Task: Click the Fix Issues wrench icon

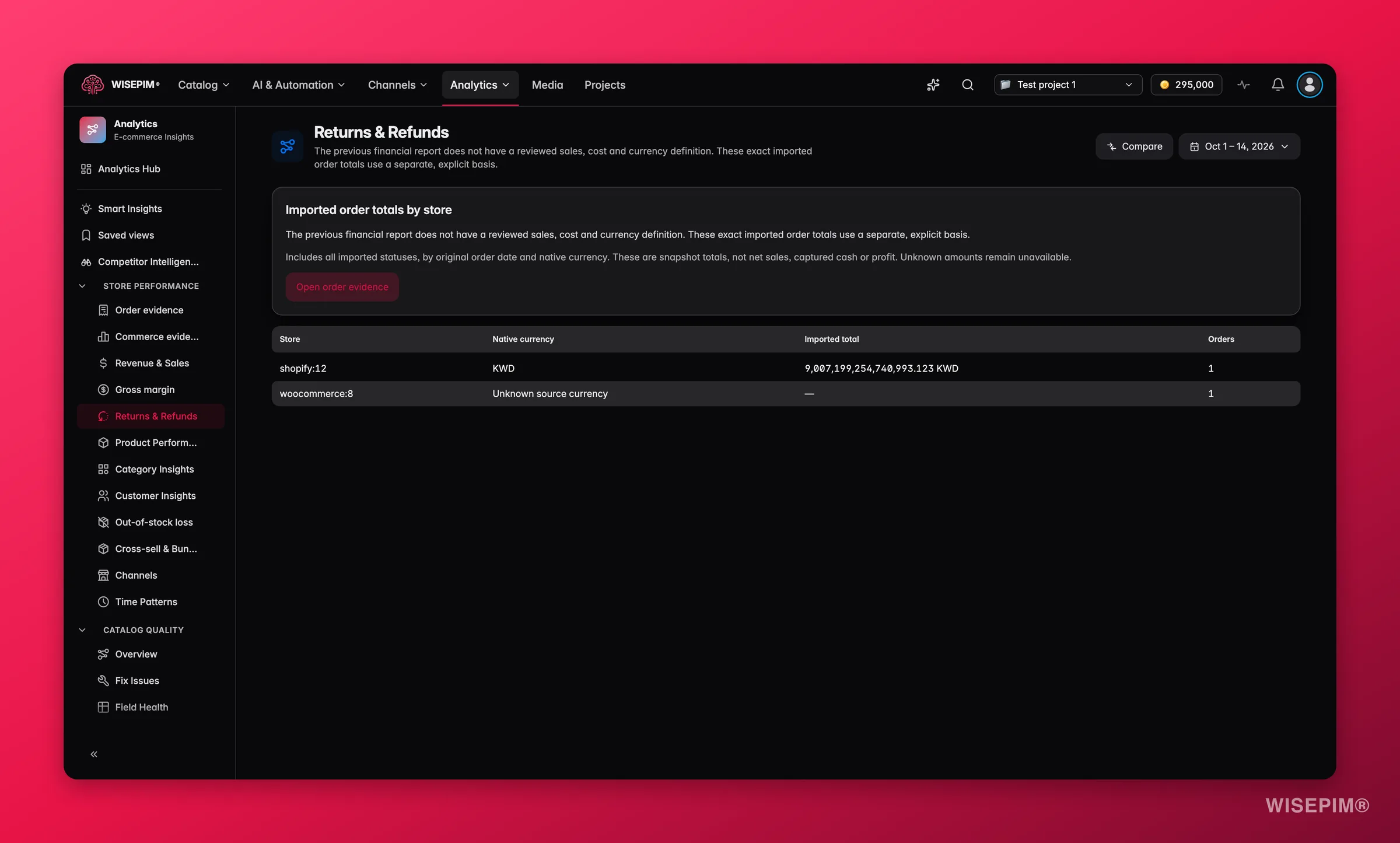Action: (x=103, y=680)
